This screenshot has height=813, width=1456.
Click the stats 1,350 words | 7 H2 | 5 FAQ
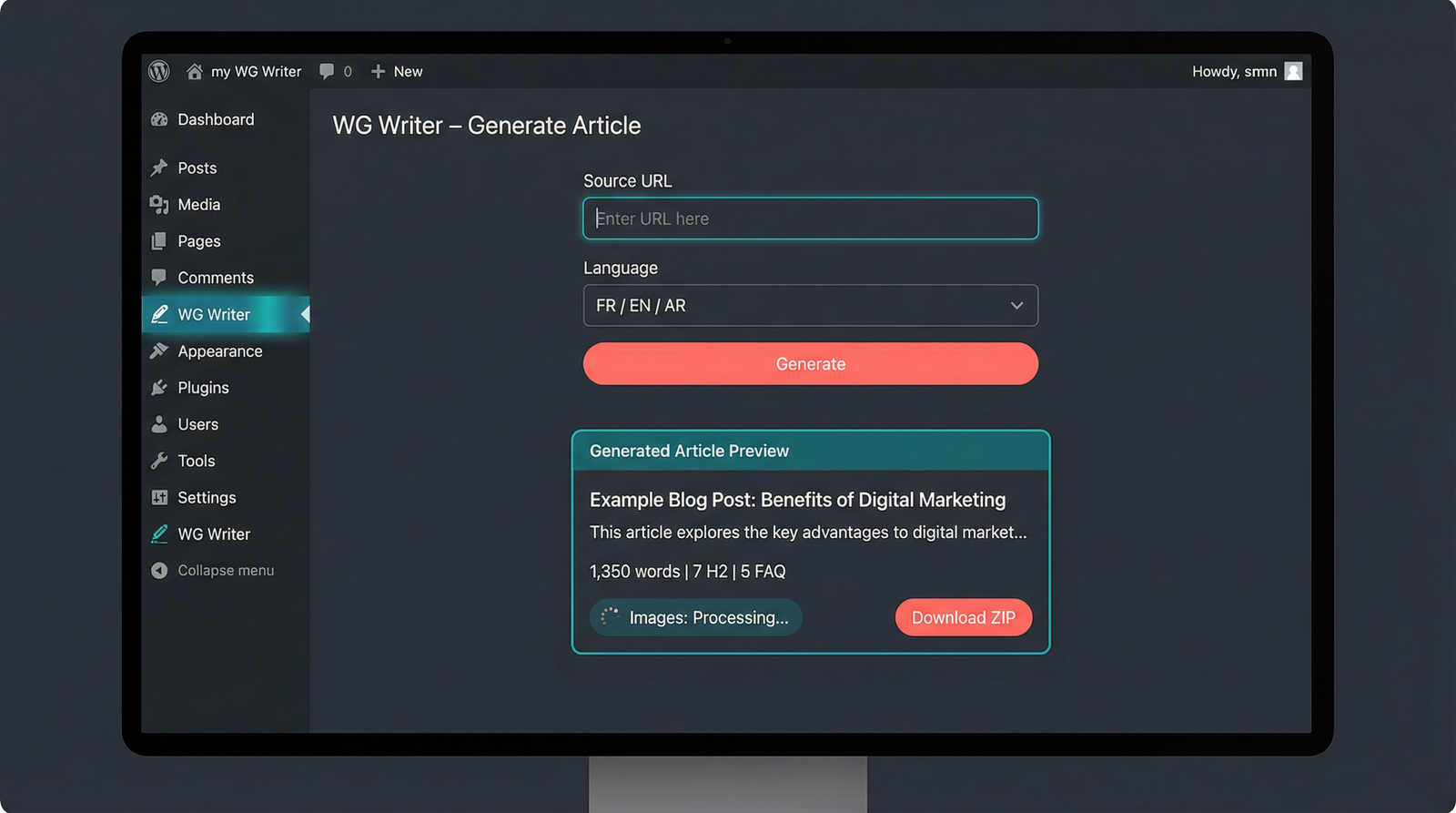click(x=687, y=572)
